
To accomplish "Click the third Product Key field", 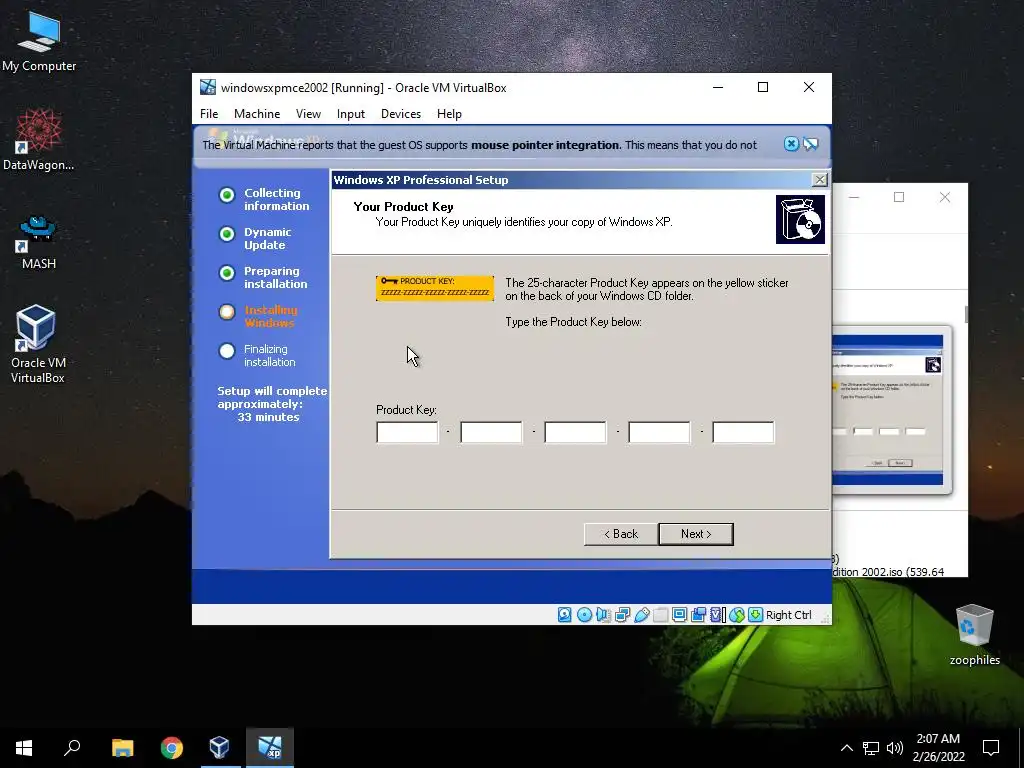I will (x=575, y=432).
